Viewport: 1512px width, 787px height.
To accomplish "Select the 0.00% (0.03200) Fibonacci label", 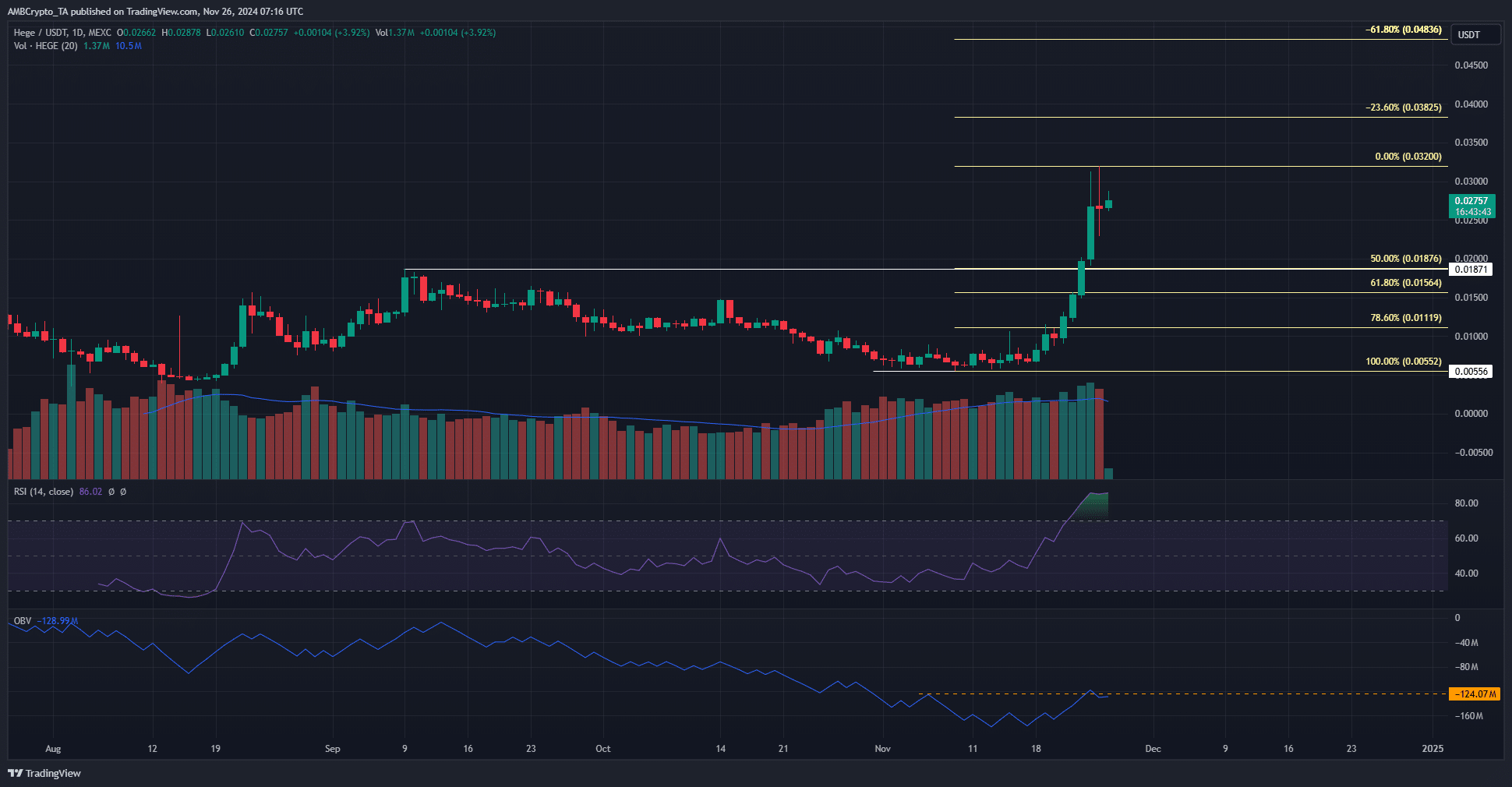I will pos(1408,157).
